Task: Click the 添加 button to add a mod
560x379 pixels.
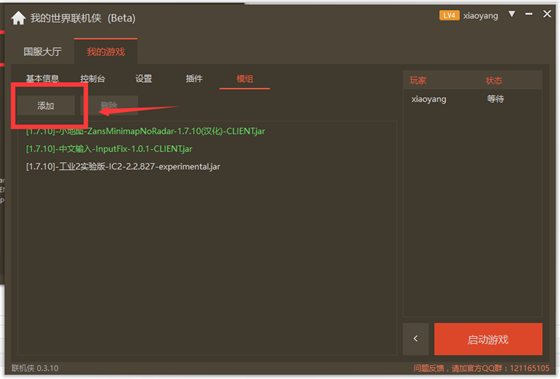Action: pos(46,105)
